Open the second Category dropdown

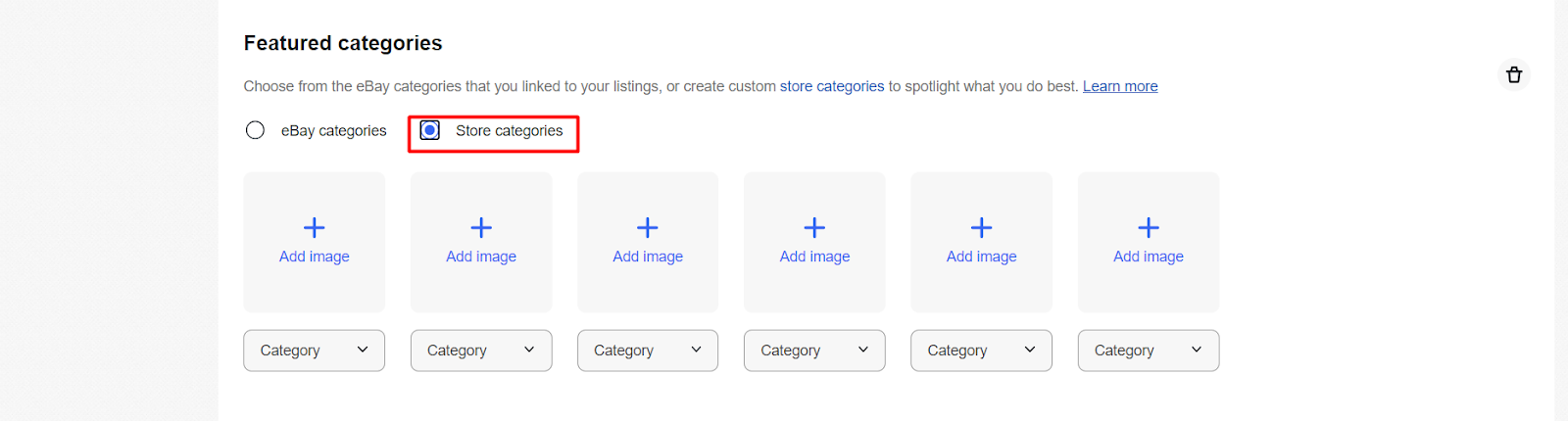481,351
